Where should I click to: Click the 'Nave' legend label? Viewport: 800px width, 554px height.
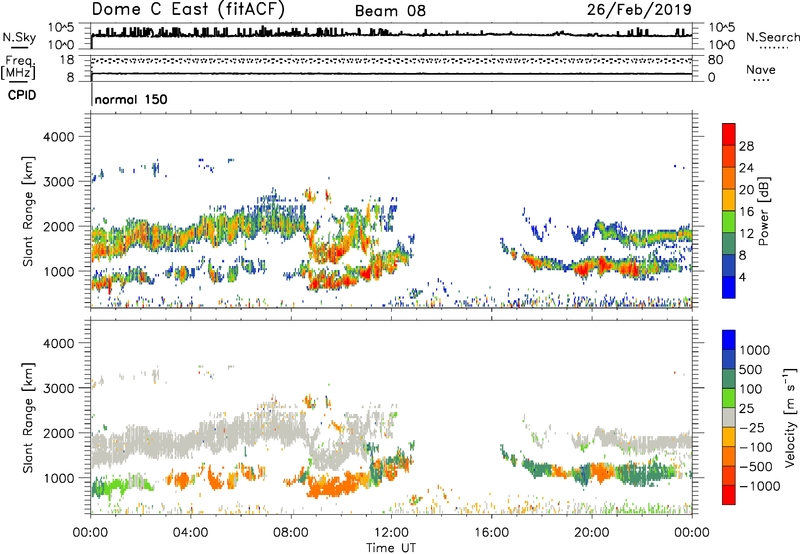tap(761, 69)
